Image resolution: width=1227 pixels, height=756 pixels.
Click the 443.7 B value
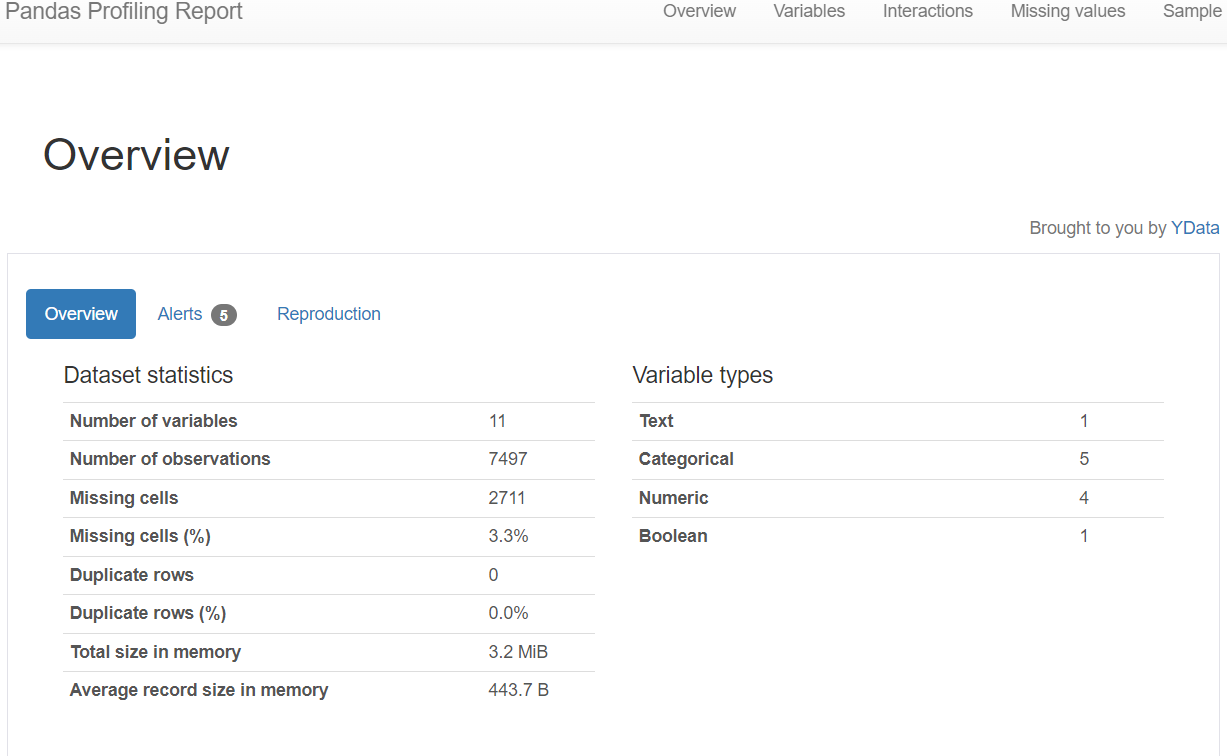click(x=518, y=690)
